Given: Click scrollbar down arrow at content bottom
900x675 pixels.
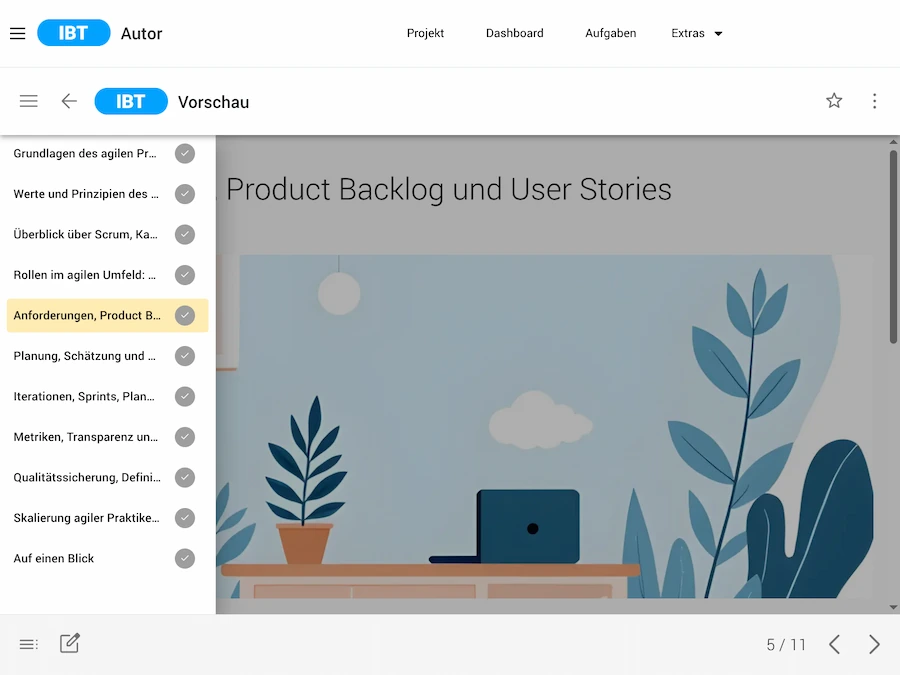Looking at the screenshot, I should pos(893,607).
